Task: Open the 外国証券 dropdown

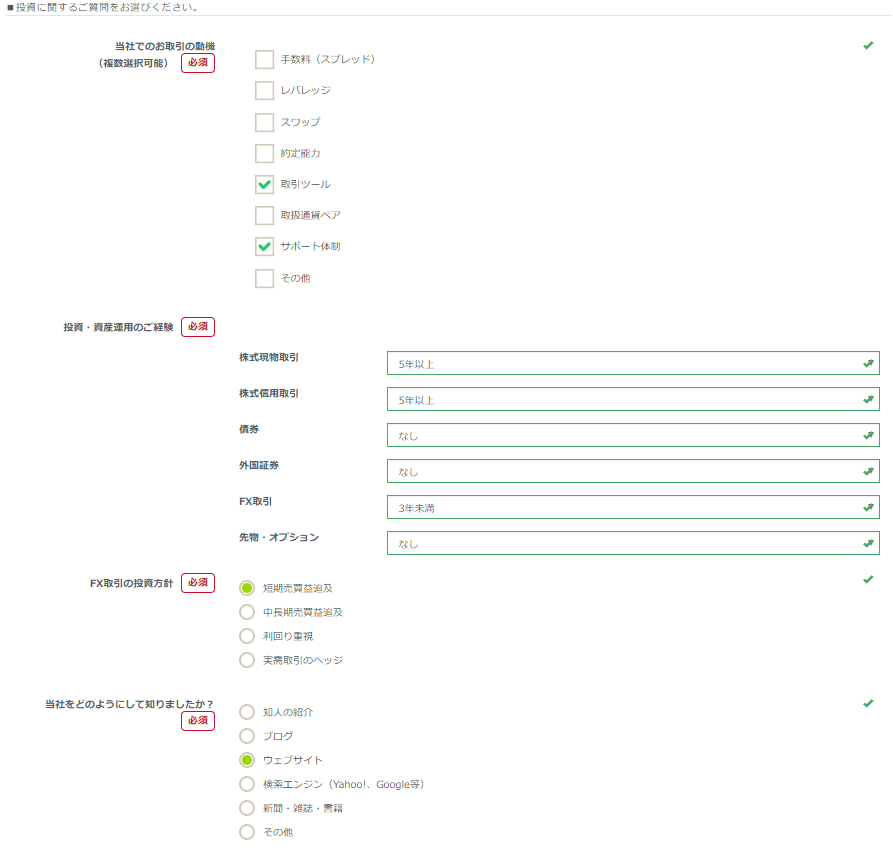Action: (632, 472)
